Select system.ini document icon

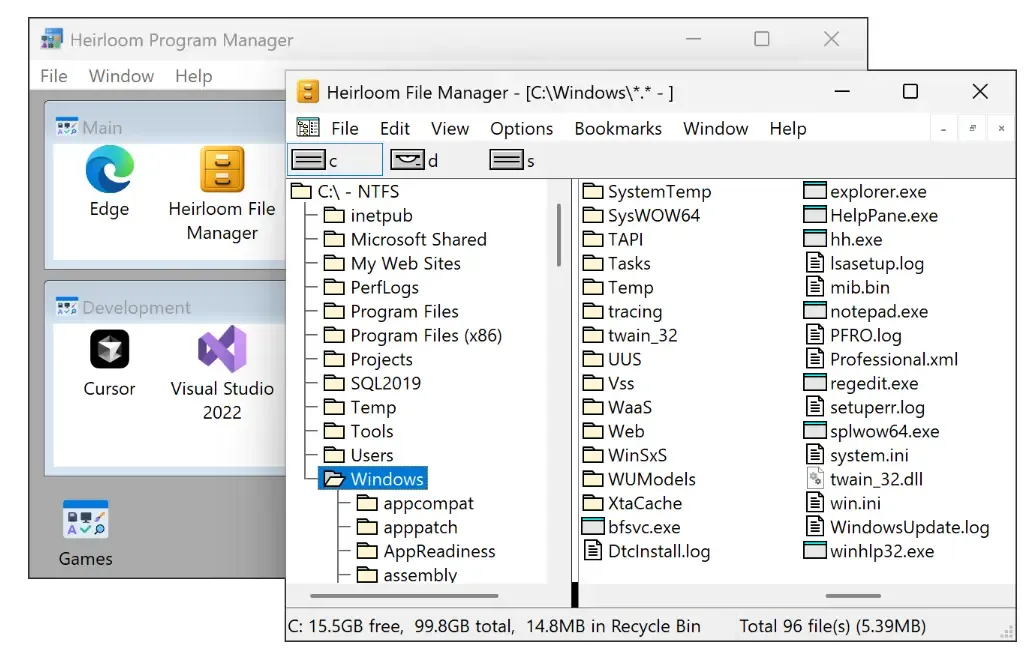[x=815, y=455]
